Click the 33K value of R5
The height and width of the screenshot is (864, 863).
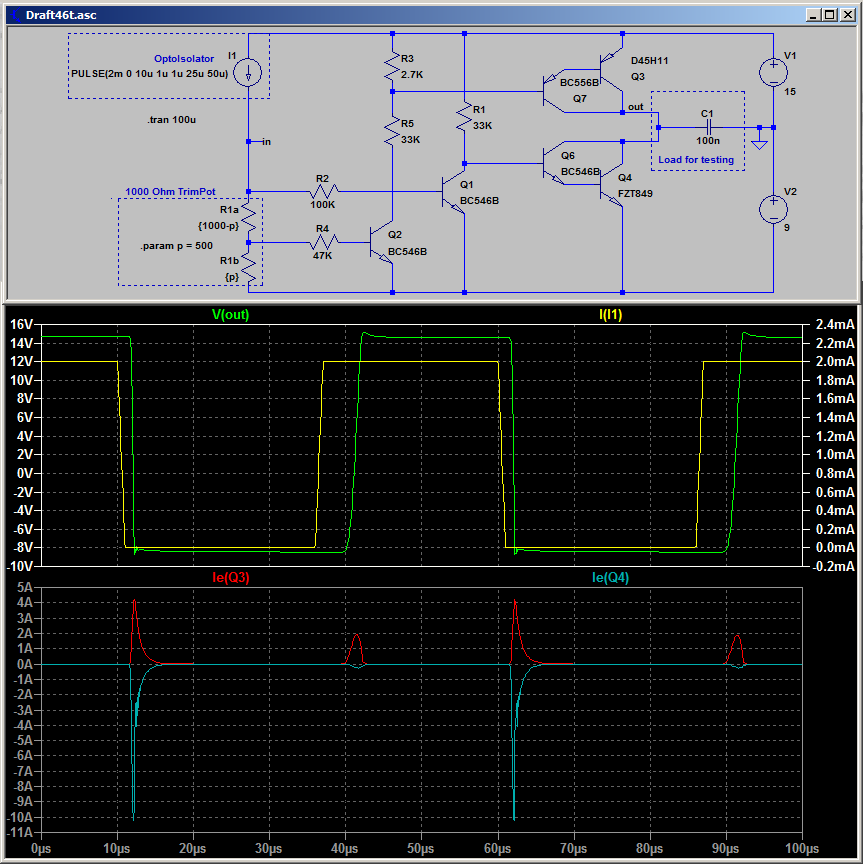[x=411, y=140]
